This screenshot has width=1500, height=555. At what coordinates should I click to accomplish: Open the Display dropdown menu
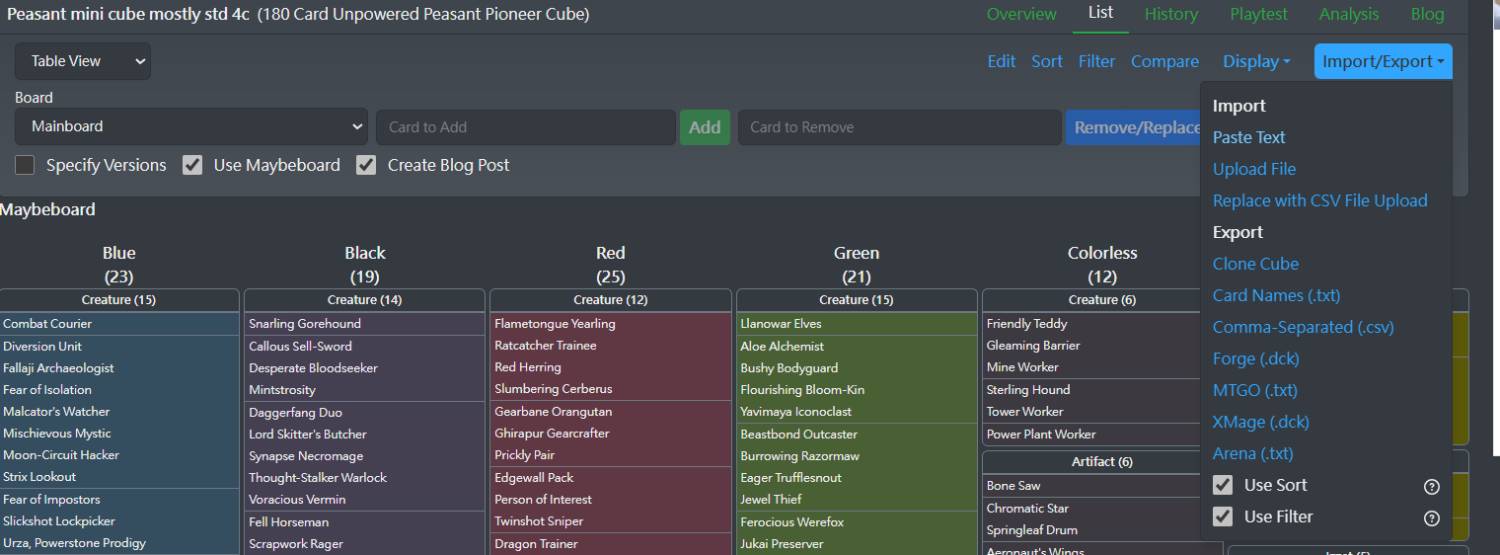[x=1256, y=61]
